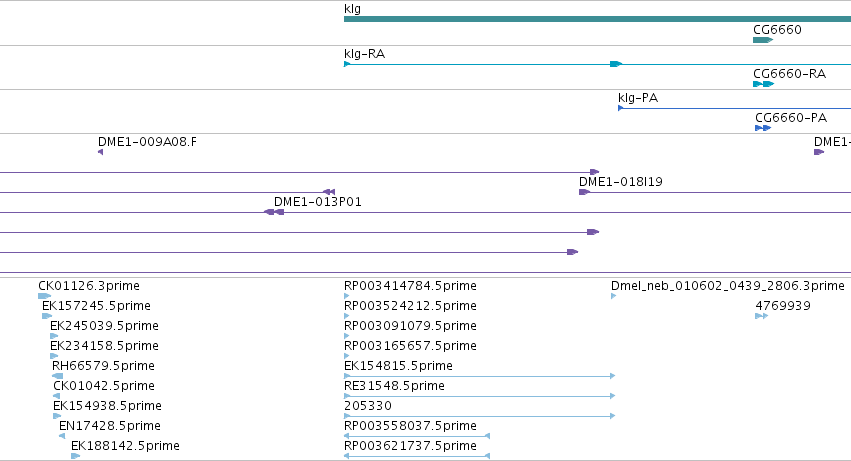Select the klg-PA feature label
Screen dimensions: 851x461
click(x=638, y=98)
